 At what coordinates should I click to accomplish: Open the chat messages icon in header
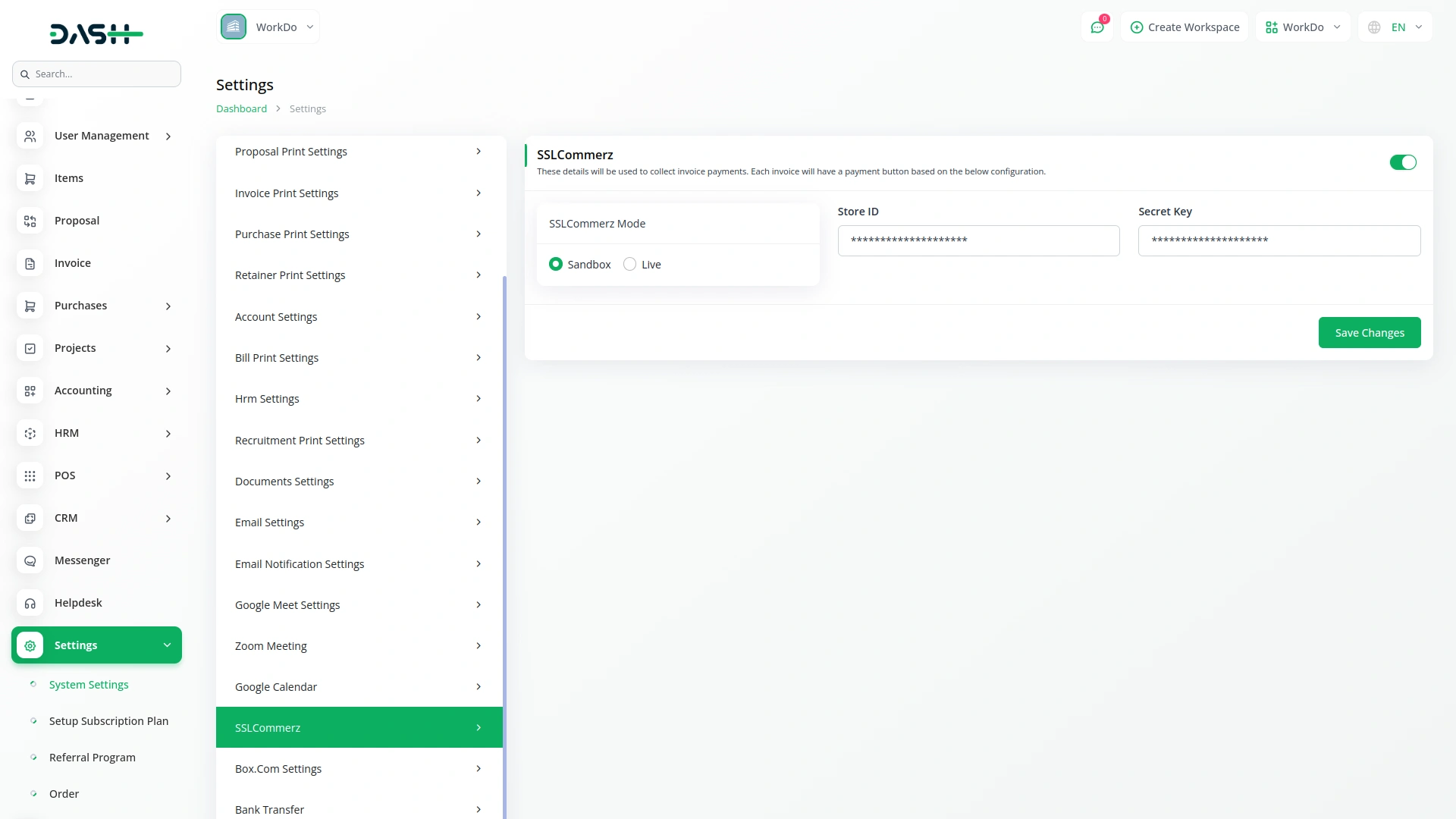click(x=1097, y=27)
